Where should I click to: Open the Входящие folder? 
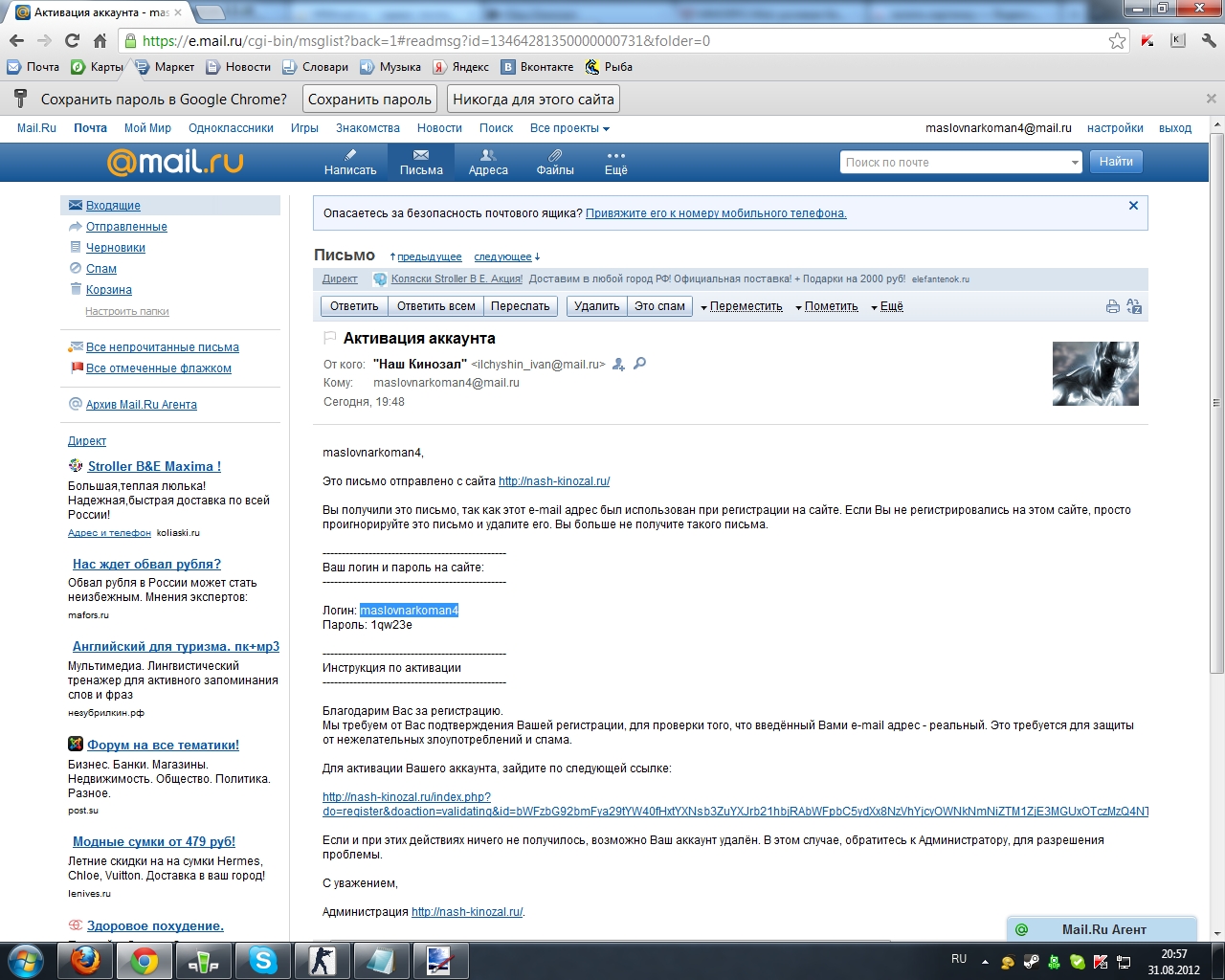pyautogui.click(x=113, y=206)
